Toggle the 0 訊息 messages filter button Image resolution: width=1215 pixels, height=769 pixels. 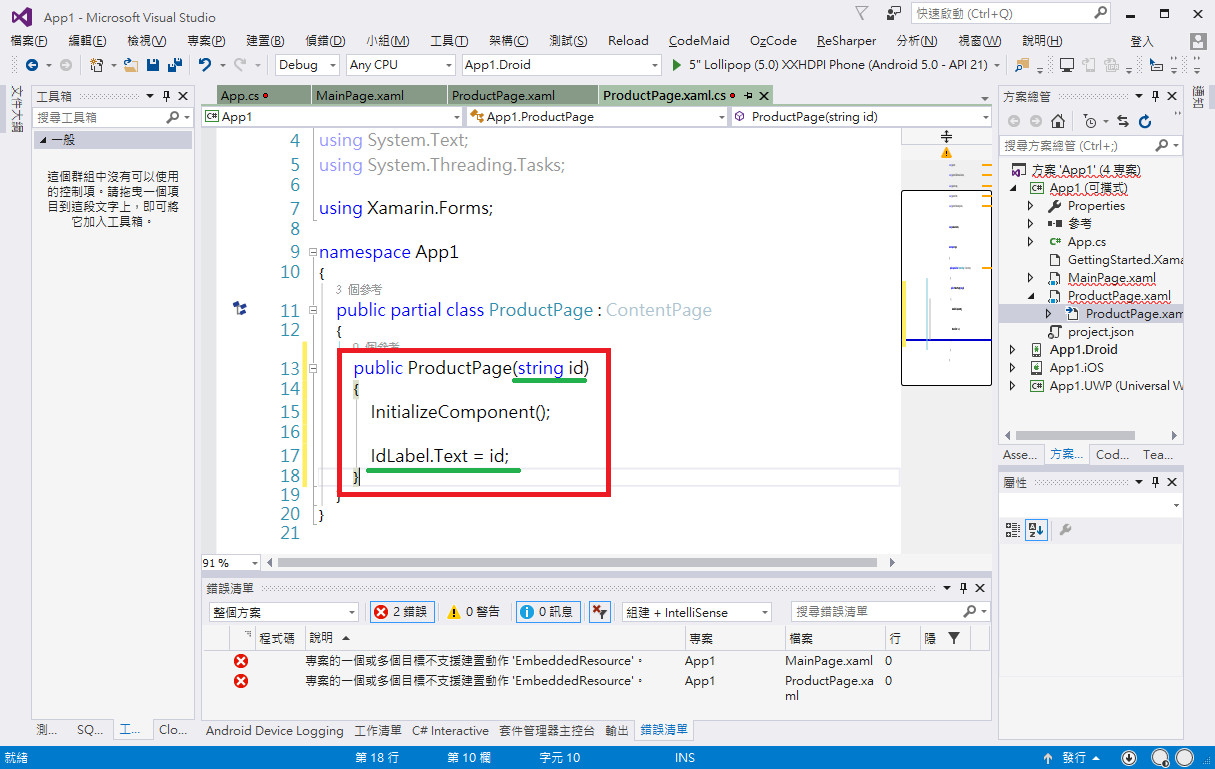[546, 612]
